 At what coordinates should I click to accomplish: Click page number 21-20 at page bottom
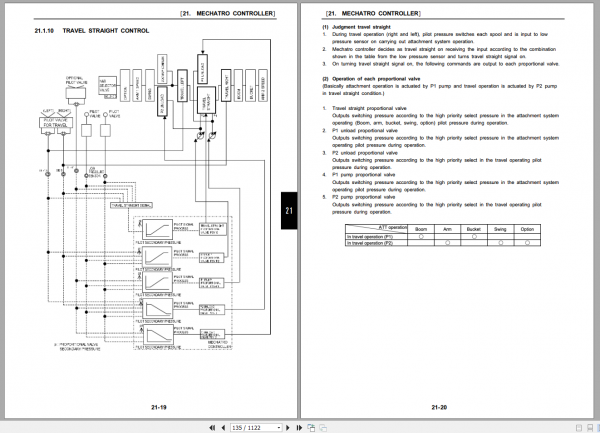click(439, 407)
